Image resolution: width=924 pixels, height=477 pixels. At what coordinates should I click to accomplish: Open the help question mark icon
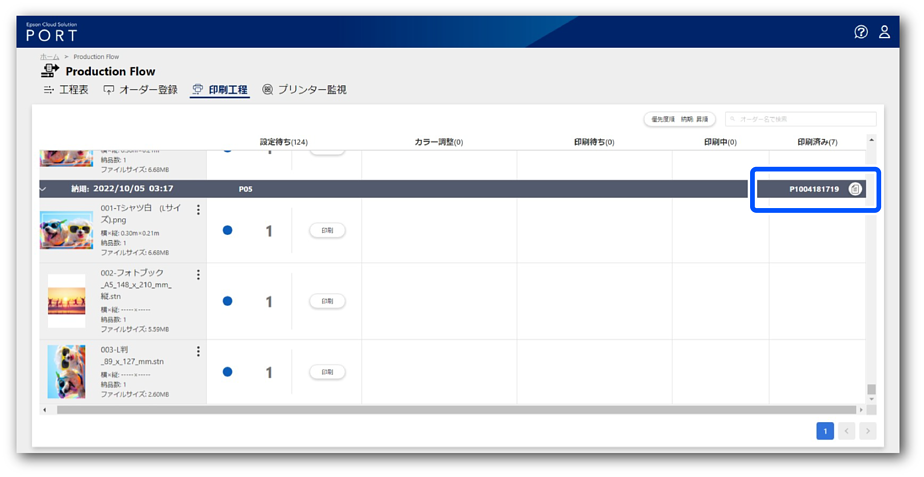[861, 32]
